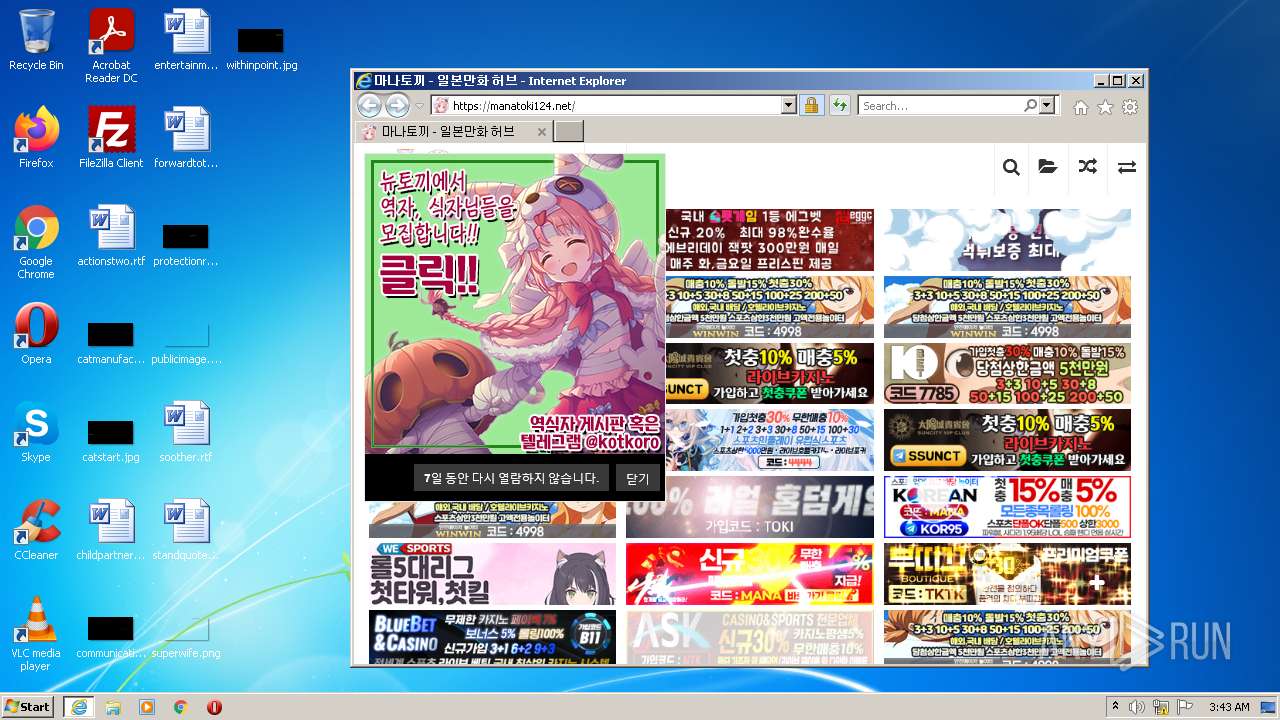Screen dimensions: 1280x720
Task: Click the Opera taskbar icon
Action: [x=214, y=707]
